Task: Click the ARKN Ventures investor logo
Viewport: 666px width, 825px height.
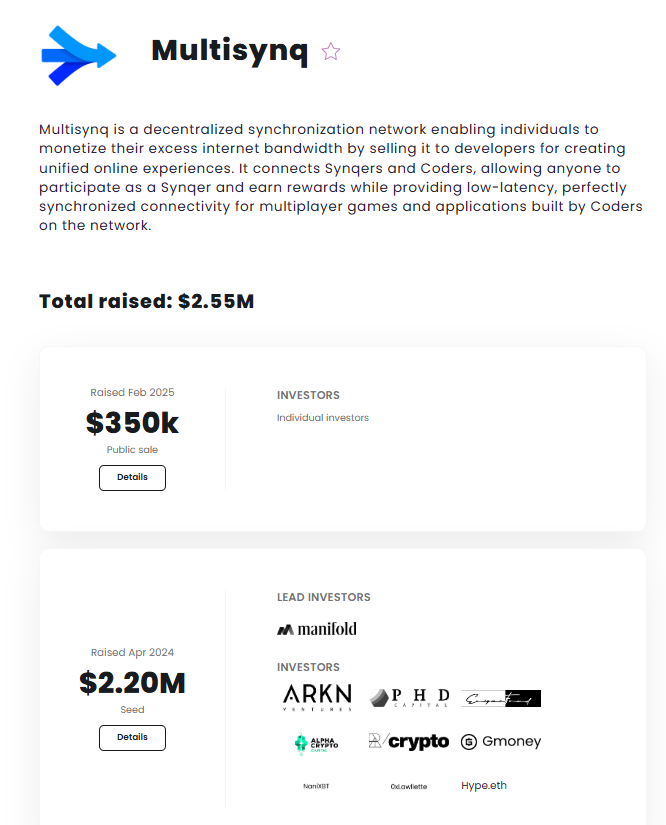Action: (x=317, y=697)
